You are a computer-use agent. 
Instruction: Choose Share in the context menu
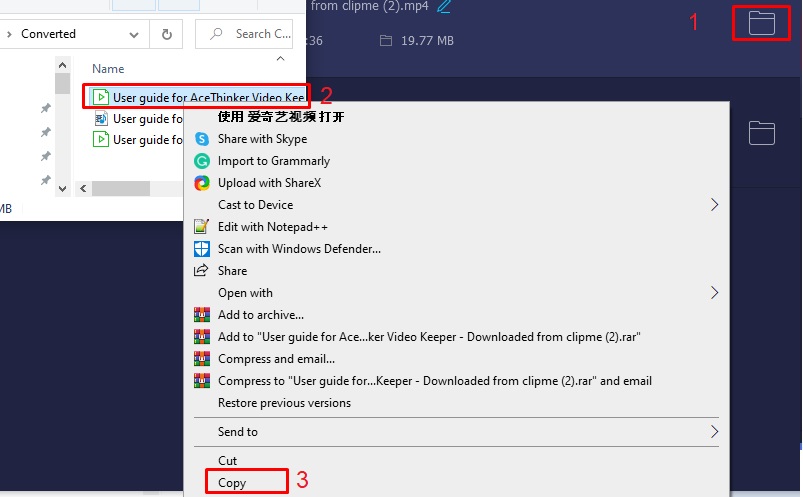(x=232, y=271)
